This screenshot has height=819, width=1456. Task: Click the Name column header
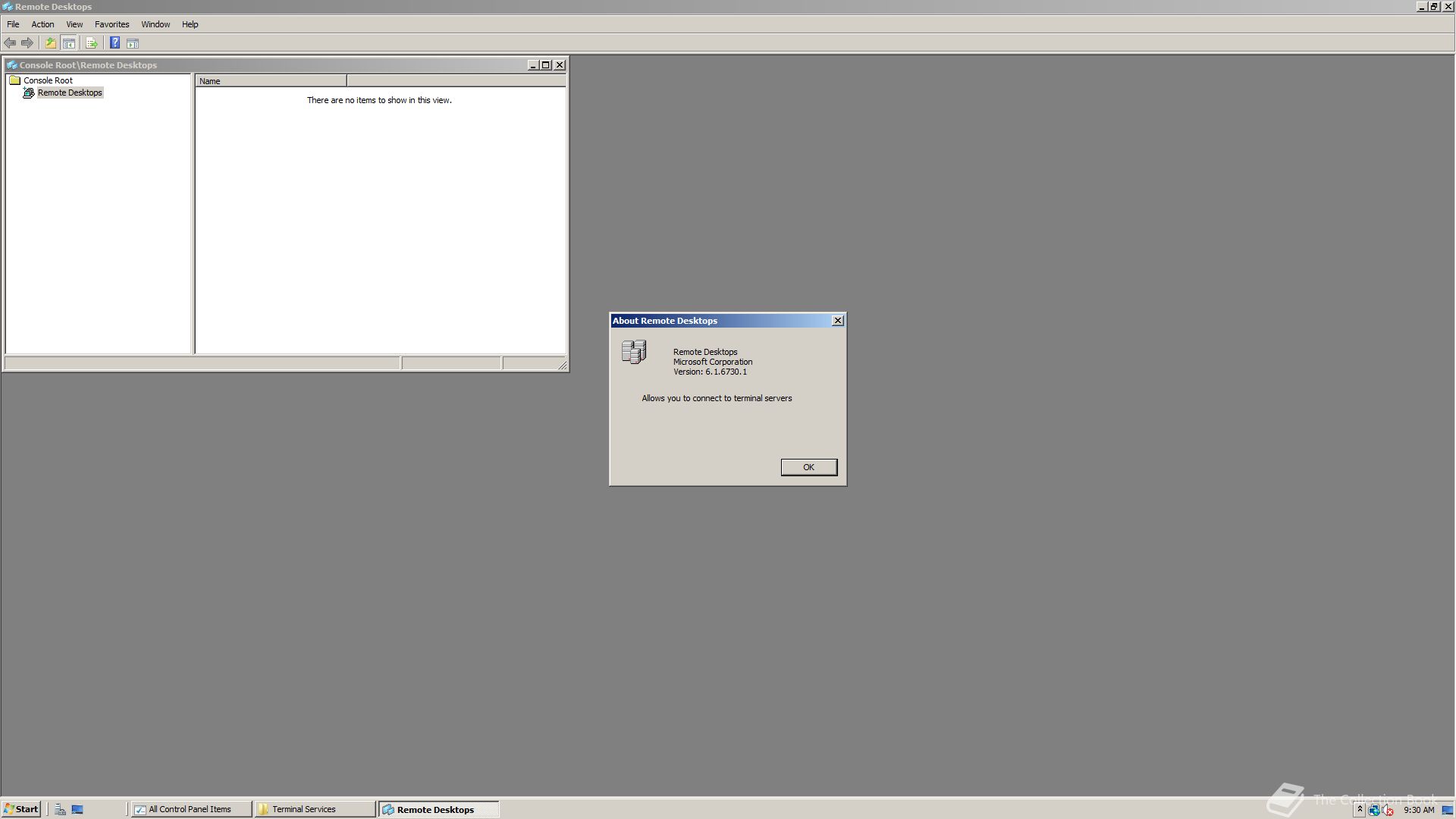(x=271, y=81)
